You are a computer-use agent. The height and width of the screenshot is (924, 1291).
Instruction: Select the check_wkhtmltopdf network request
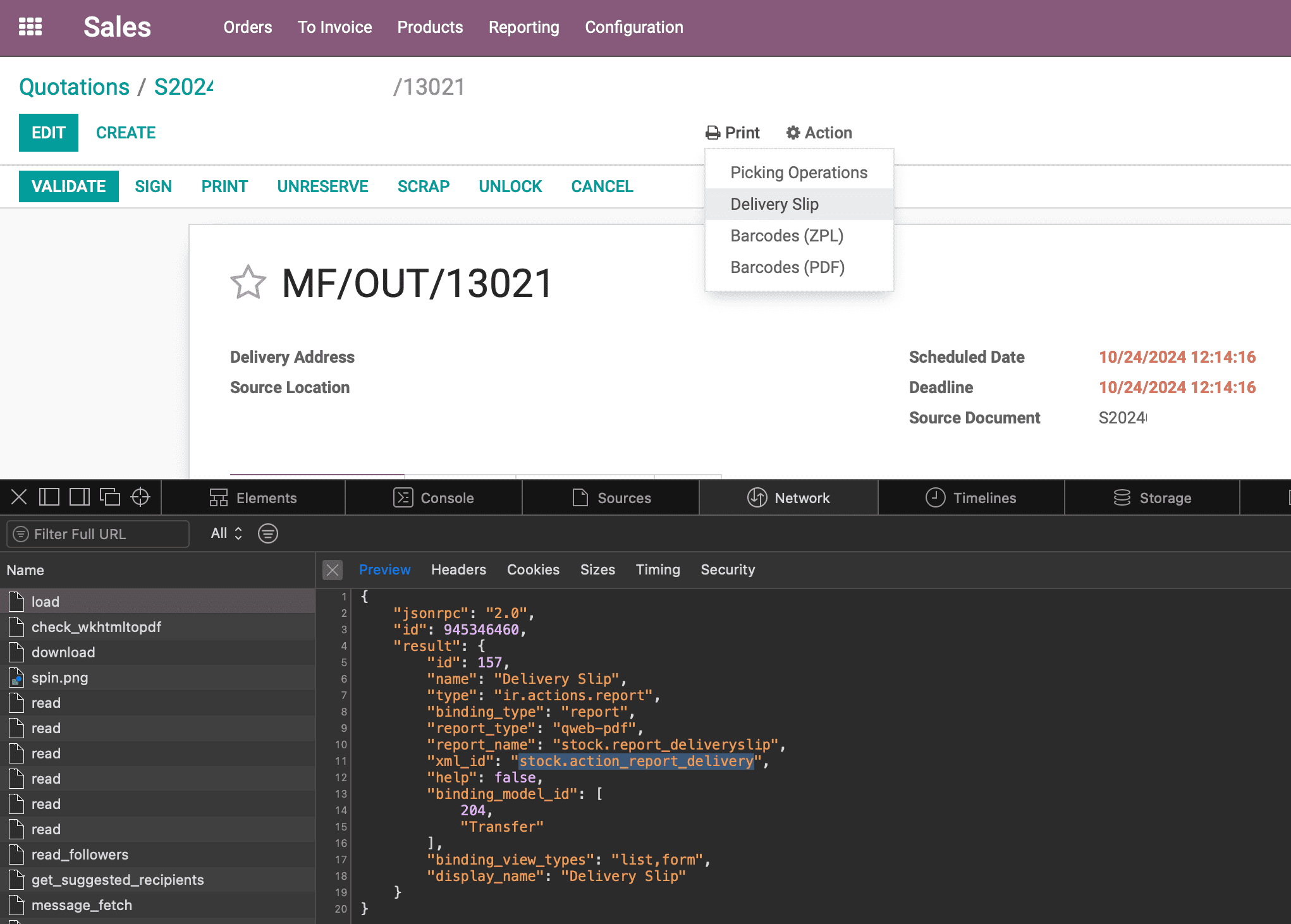[157, 627]
